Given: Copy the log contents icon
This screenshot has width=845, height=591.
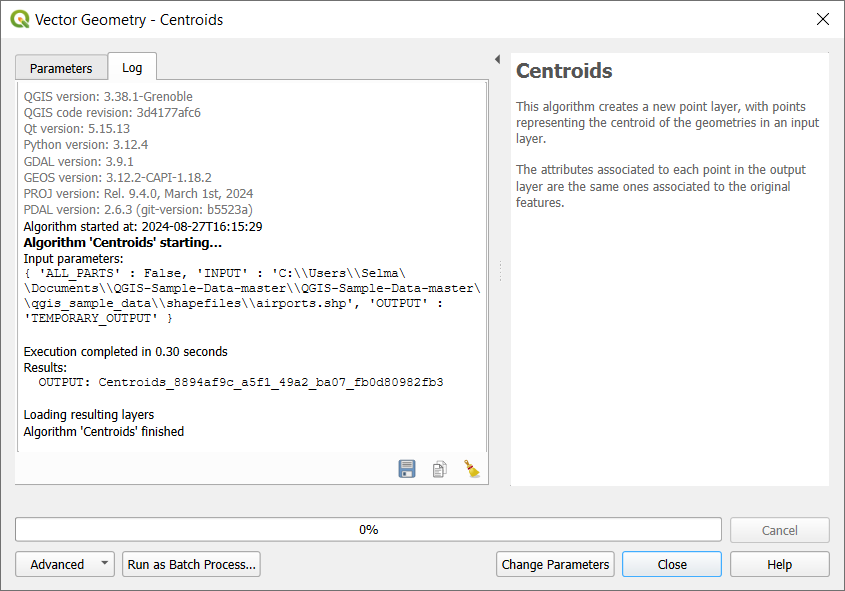Looking at the screenshot, I should [x=440, y=469].
